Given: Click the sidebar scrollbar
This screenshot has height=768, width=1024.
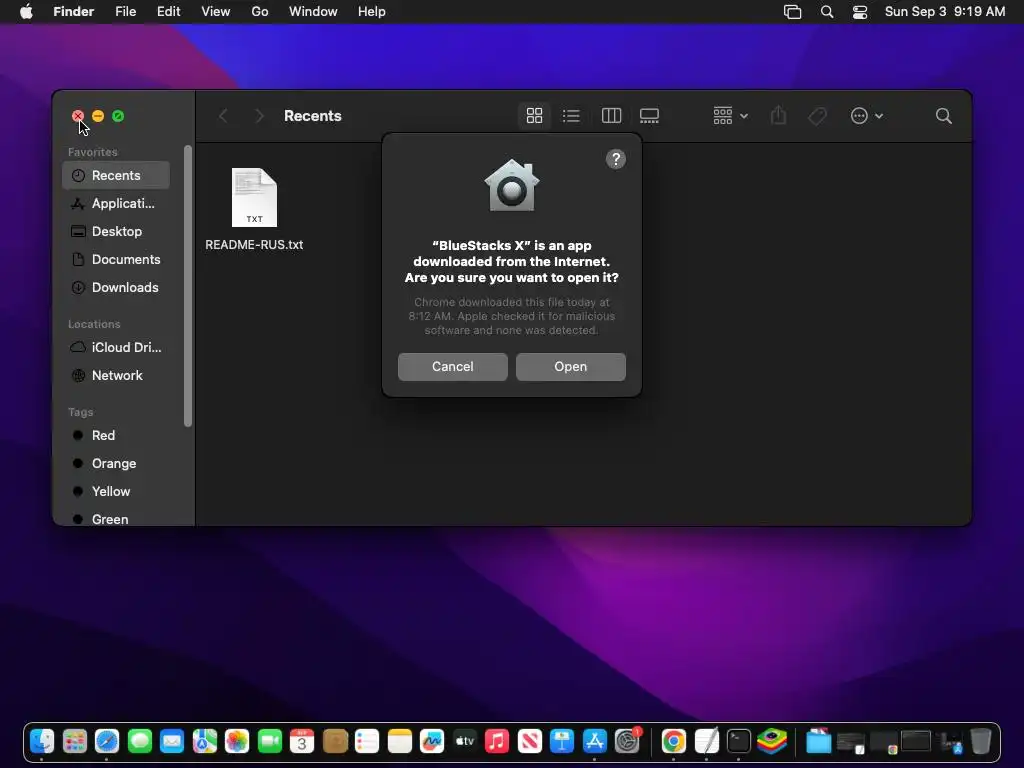Looking at the screenshot, I should tap(188, 286).
